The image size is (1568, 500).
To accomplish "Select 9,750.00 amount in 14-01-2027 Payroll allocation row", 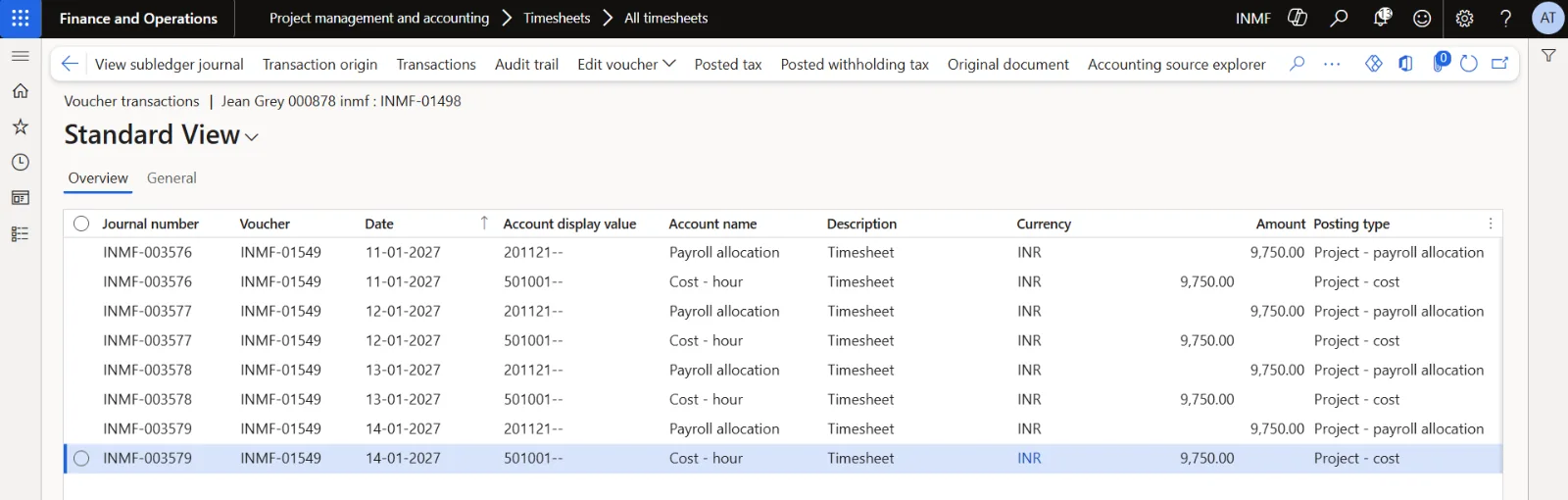I will coord(1277,428).
